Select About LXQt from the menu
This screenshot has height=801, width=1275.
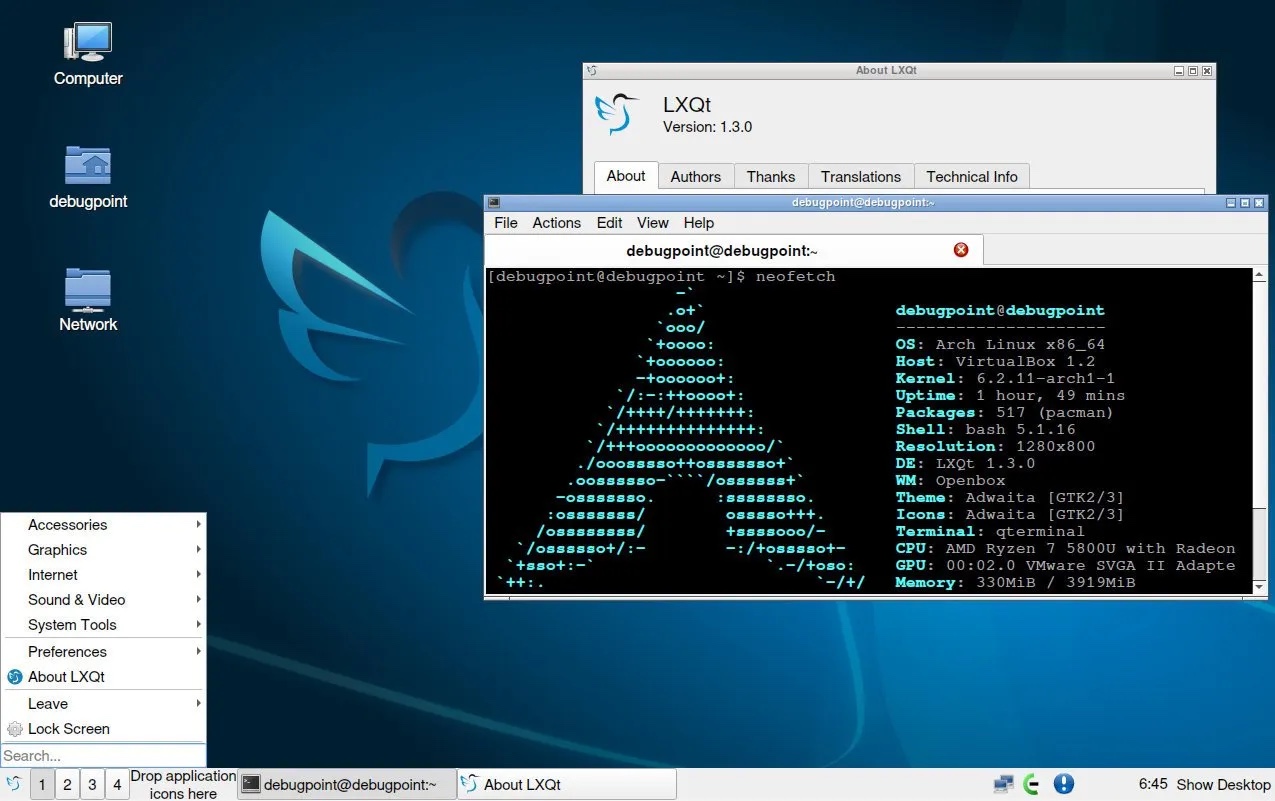click(x=66, y=677)
